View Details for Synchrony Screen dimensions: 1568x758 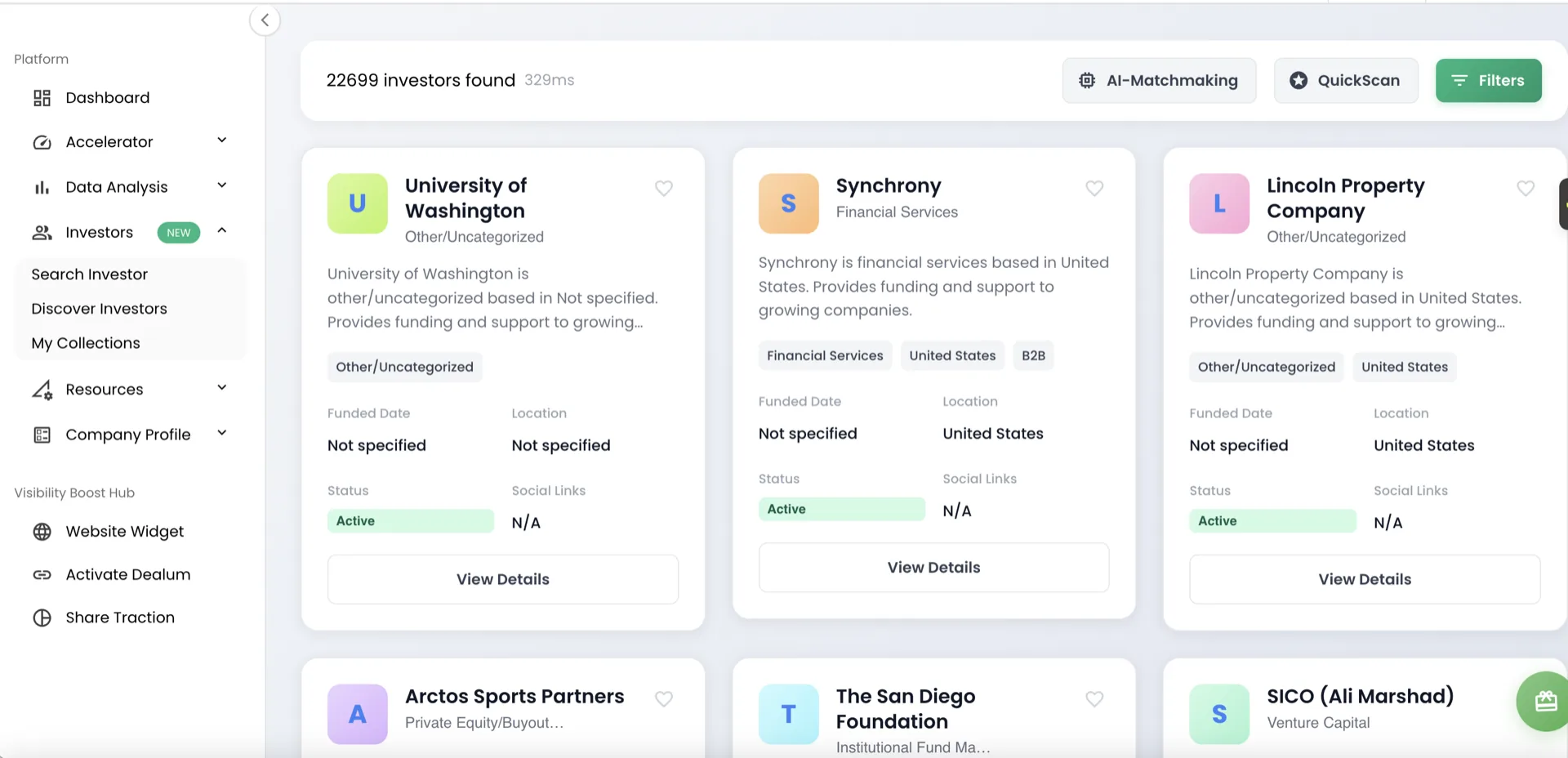(x=933, y=568)
